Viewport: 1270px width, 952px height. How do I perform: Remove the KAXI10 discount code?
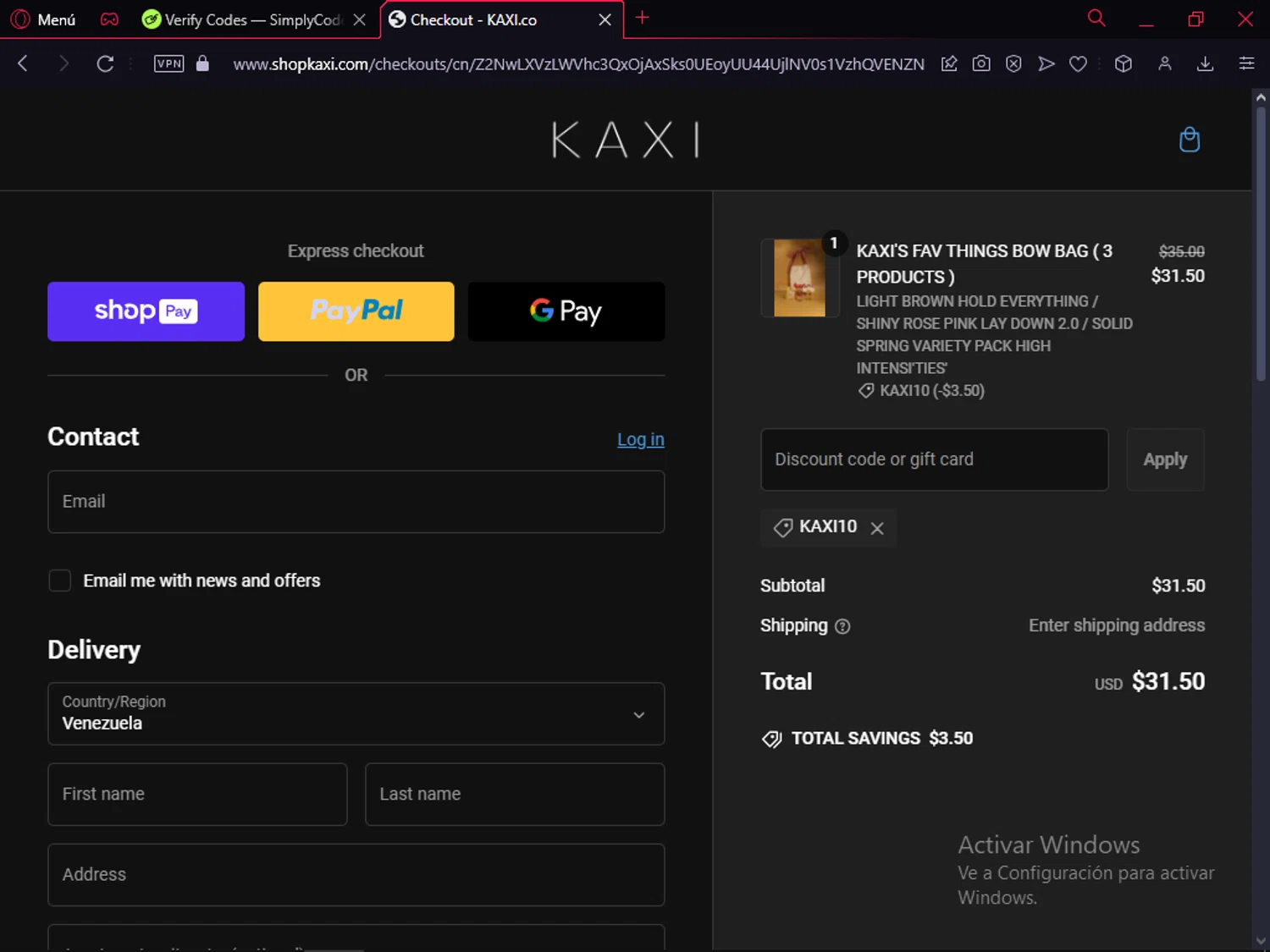click(x=877, y=528)
